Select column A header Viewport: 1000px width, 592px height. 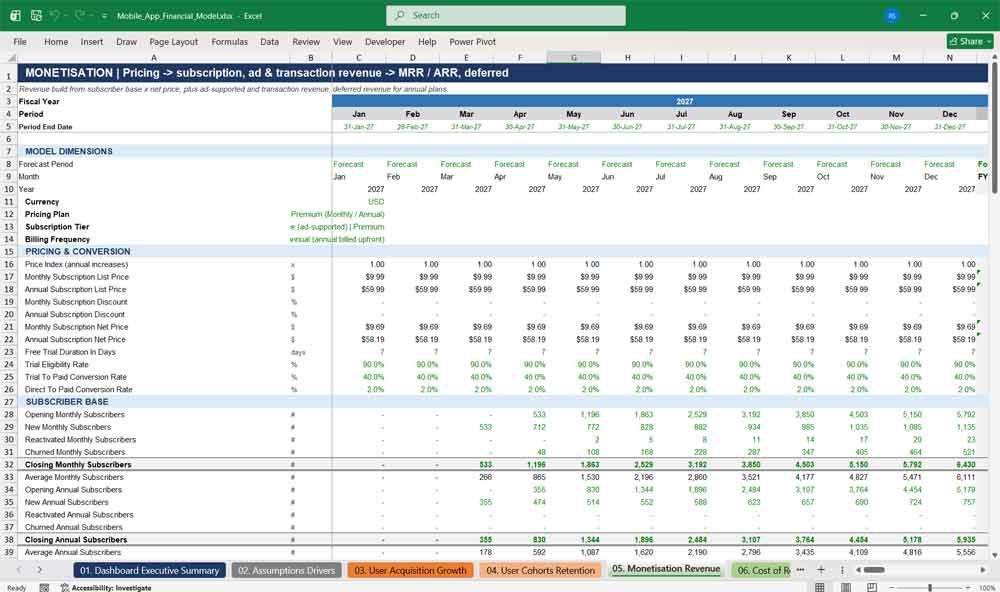[154, 57]
